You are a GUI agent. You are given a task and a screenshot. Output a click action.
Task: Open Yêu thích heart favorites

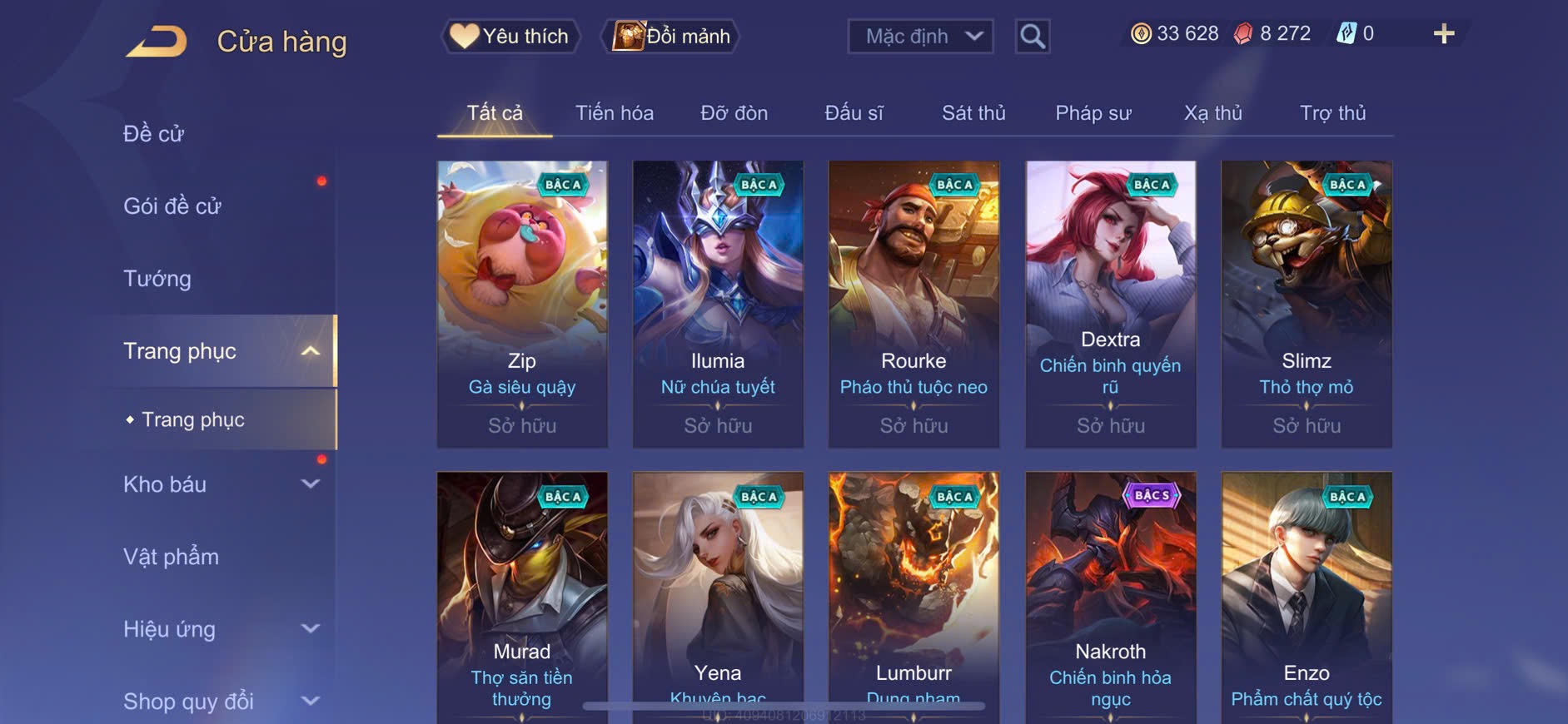(510, 37)
